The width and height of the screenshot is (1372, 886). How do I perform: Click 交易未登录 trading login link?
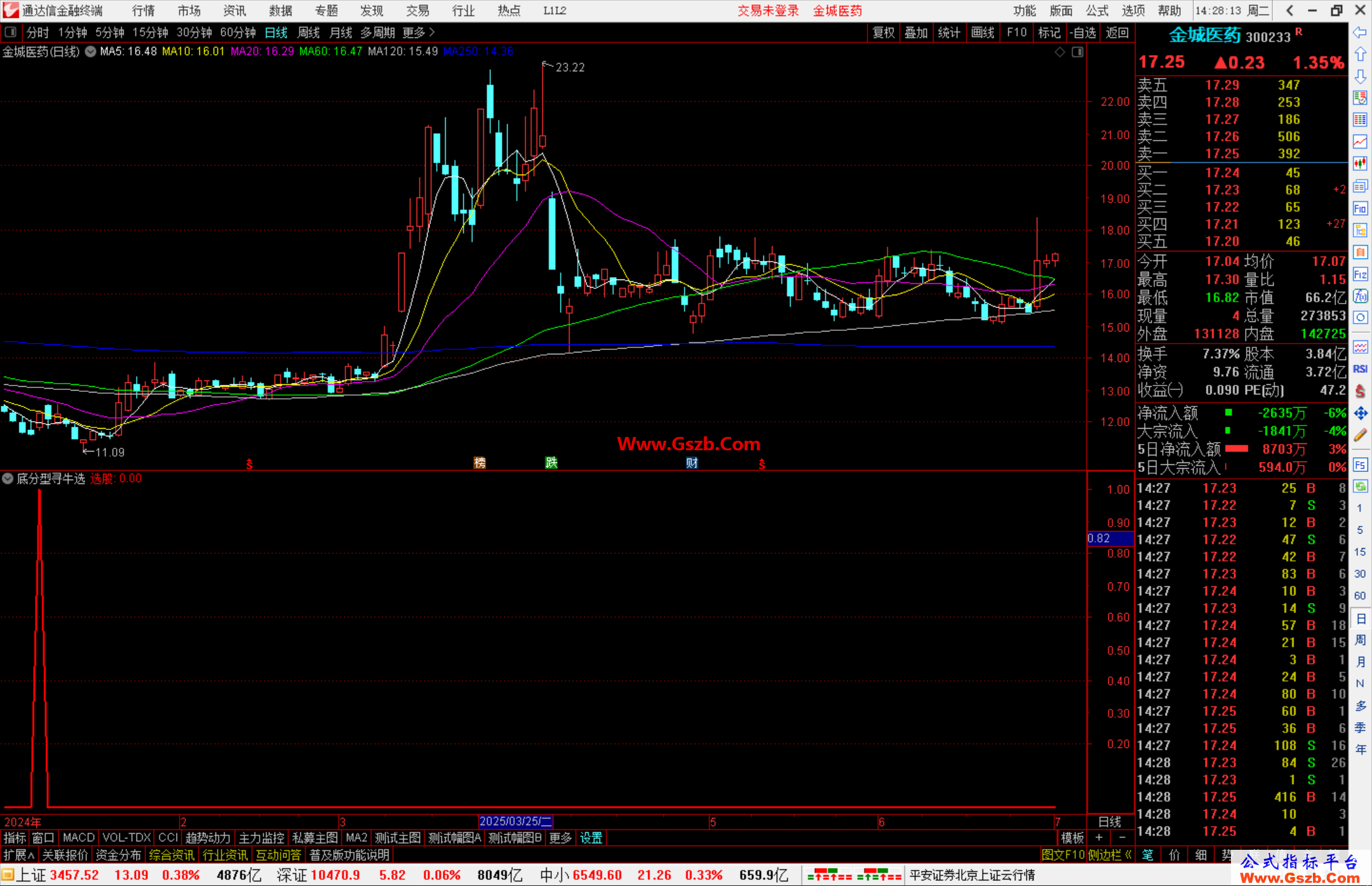click(x=768, y=11)
